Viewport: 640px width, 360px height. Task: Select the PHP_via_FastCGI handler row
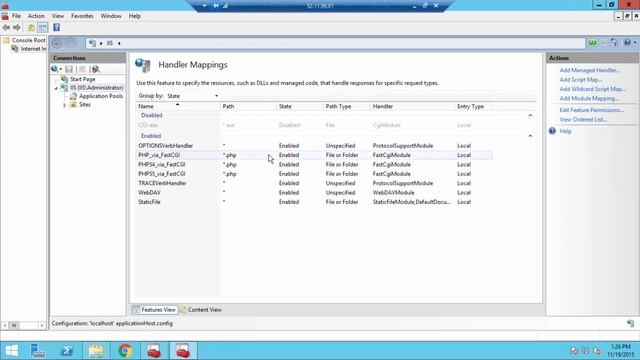pyautogui.click(x=314, y=155)
